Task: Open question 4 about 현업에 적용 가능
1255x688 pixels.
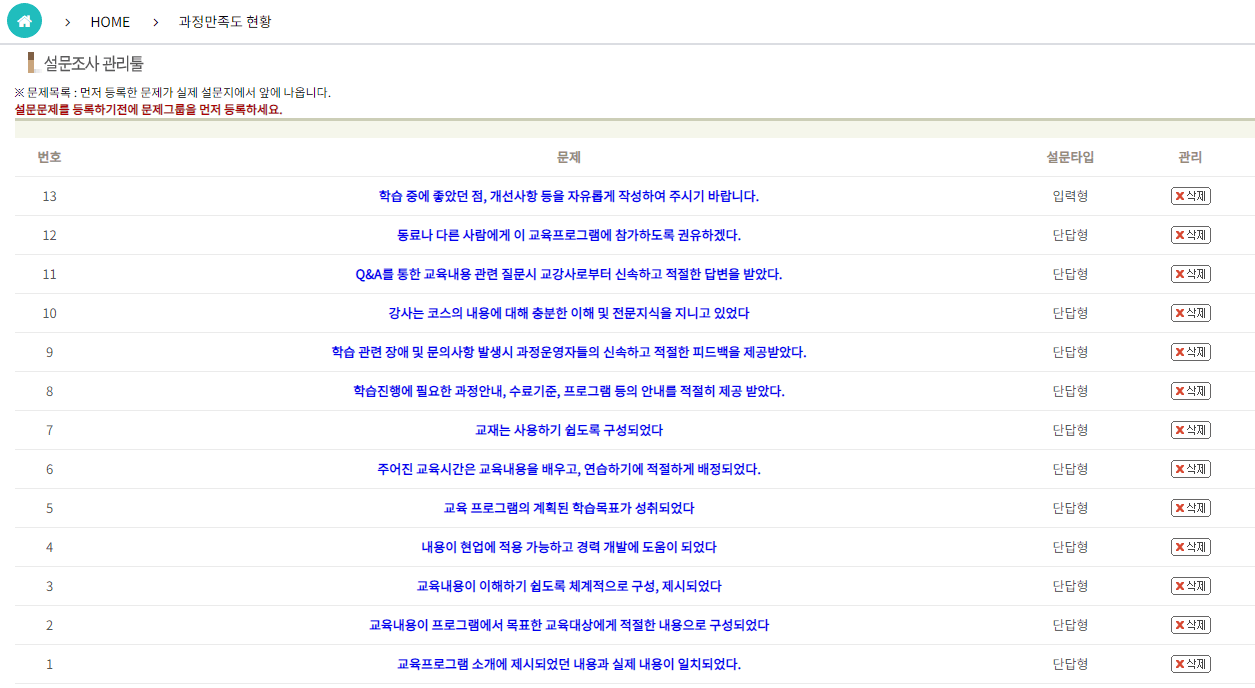Action: (568, 547)
